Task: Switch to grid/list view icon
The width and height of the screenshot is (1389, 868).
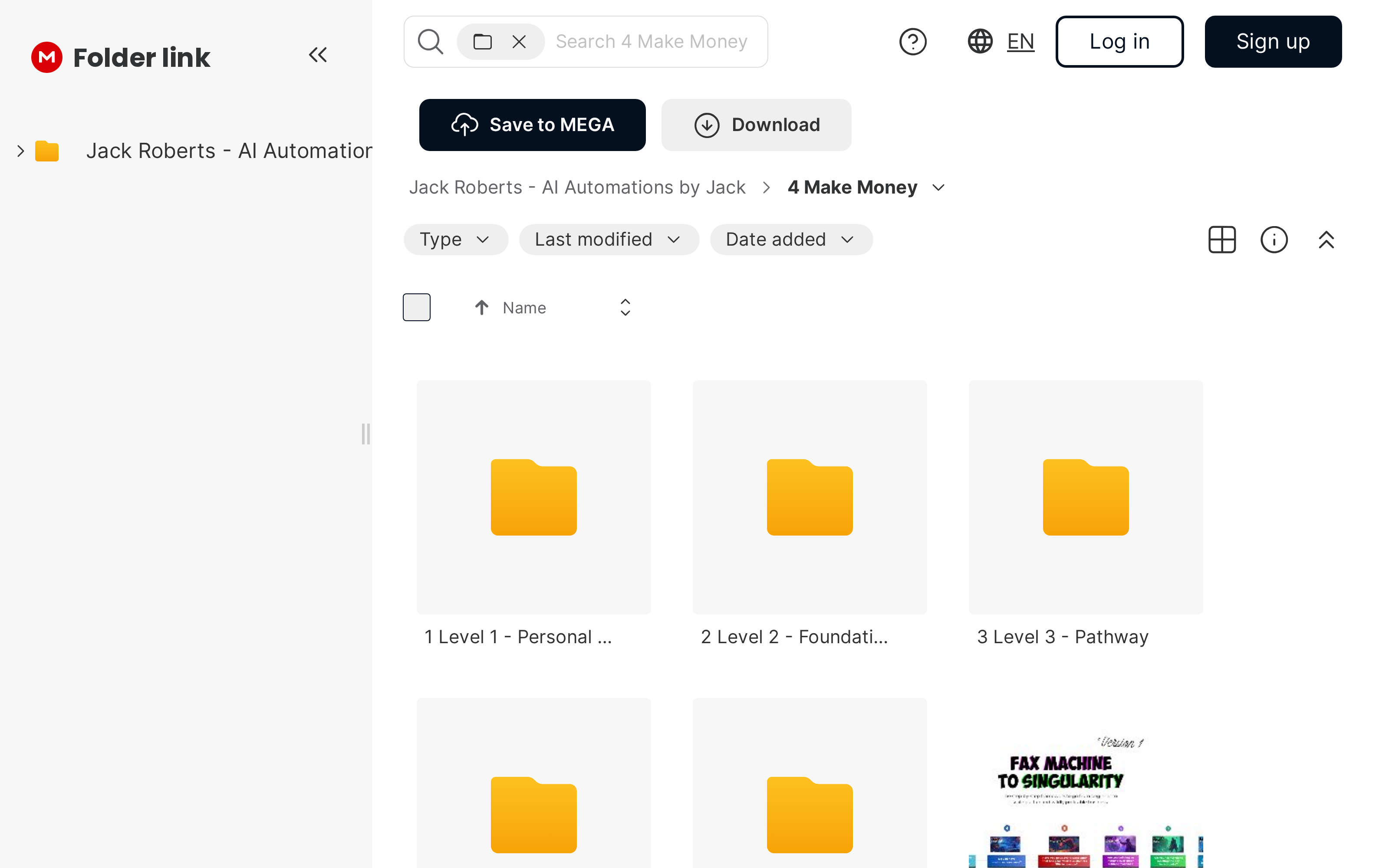Action: coord(1222,240)
